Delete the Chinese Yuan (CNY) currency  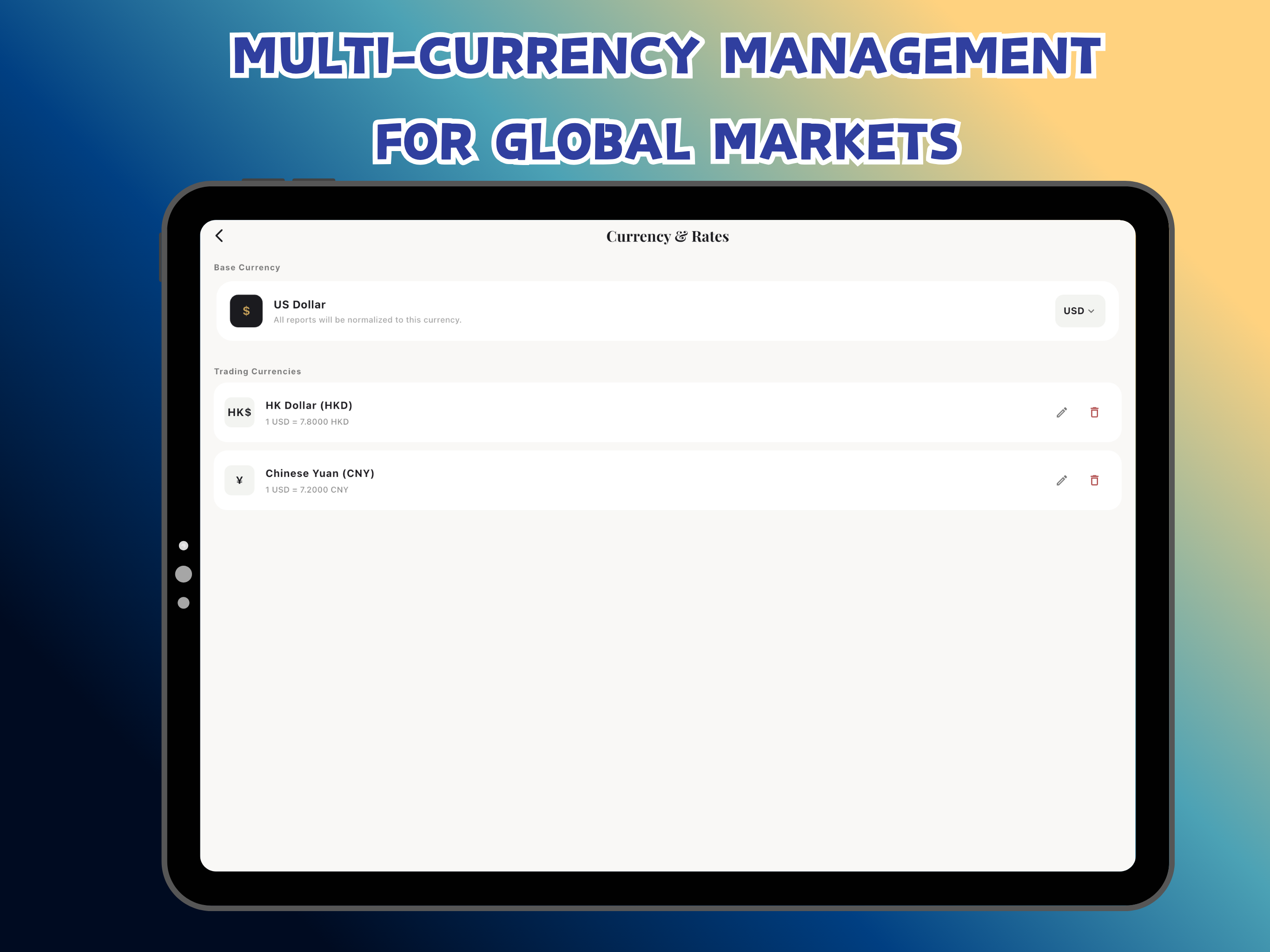pyautogui.click(x=1094, y=480)
